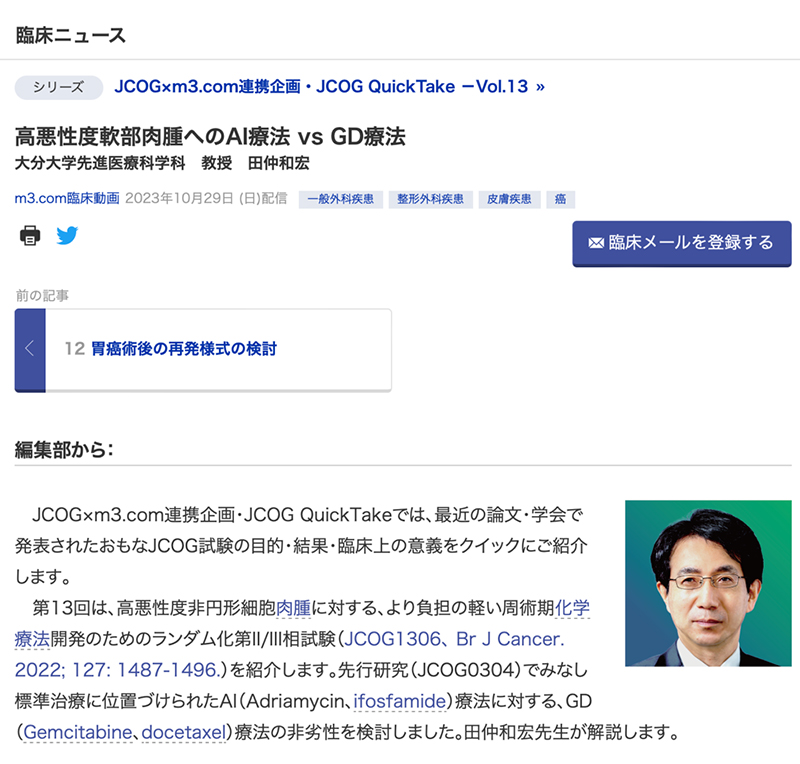This screenshot has height=764, width=800.
Task: Click the 肉腫 keyword link
Action: click(293, 608)
